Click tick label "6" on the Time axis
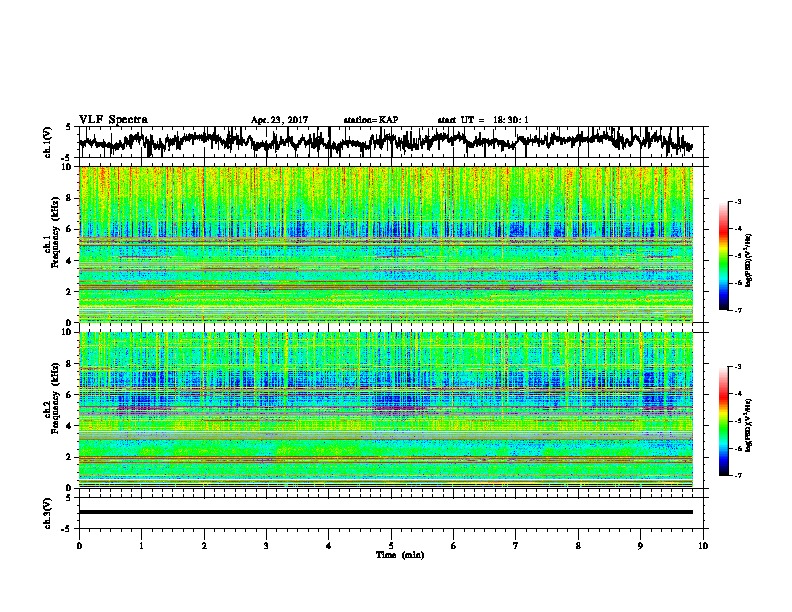792x612 pixels. 453,546
